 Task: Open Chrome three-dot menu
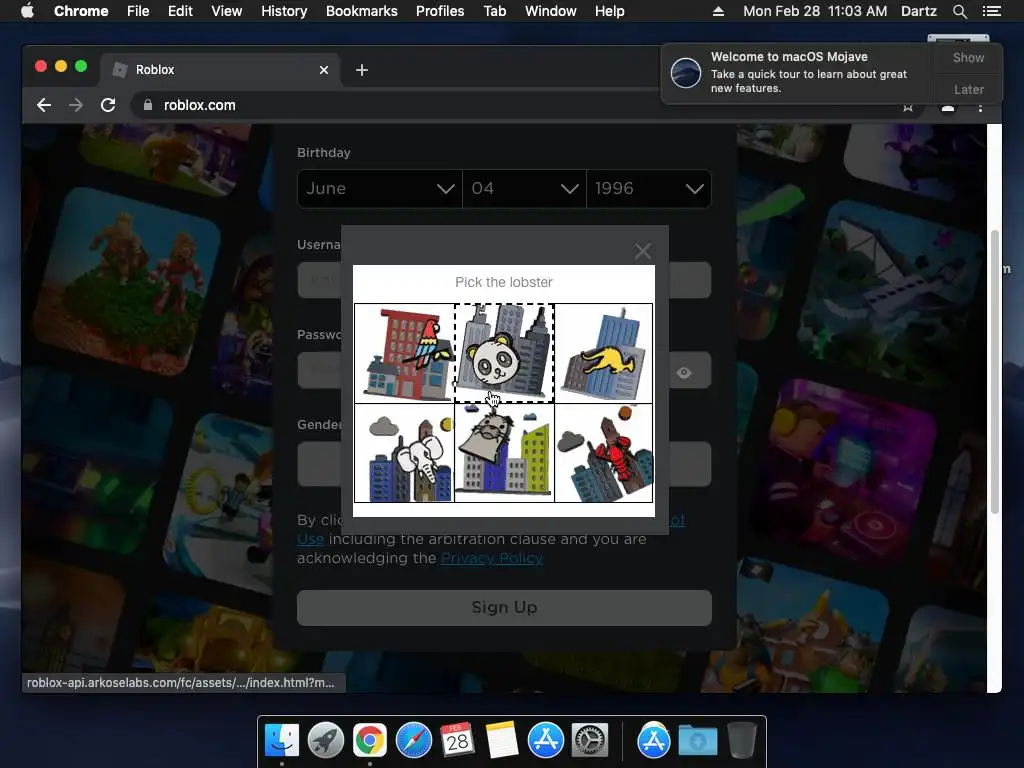980,108
